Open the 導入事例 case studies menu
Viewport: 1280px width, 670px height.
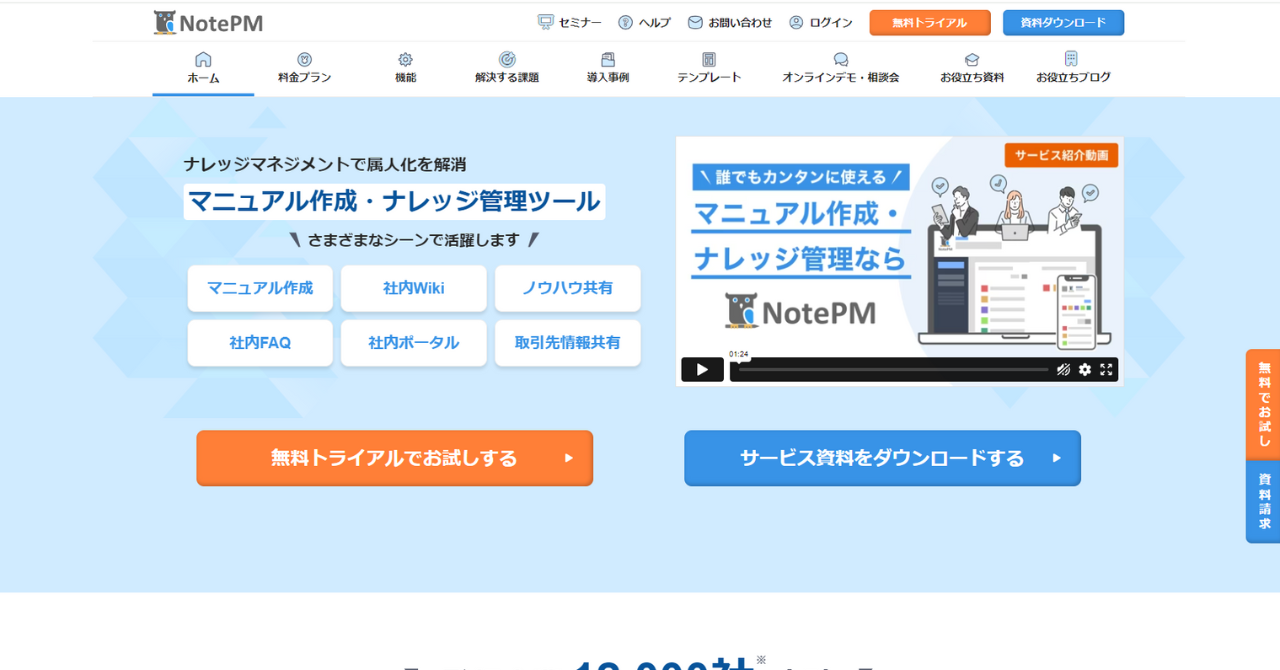point(608,68)
